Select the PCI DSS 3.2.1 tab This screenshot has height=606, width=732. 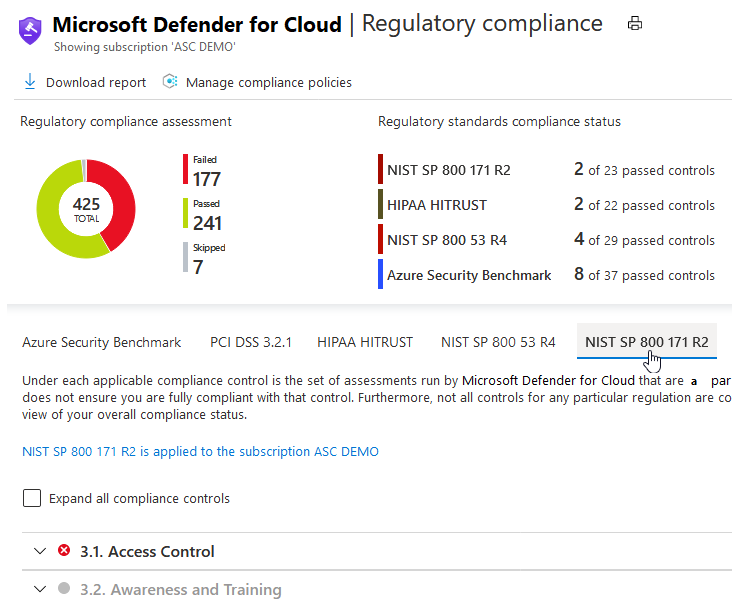pyautogui.click(x=251, y=342)
